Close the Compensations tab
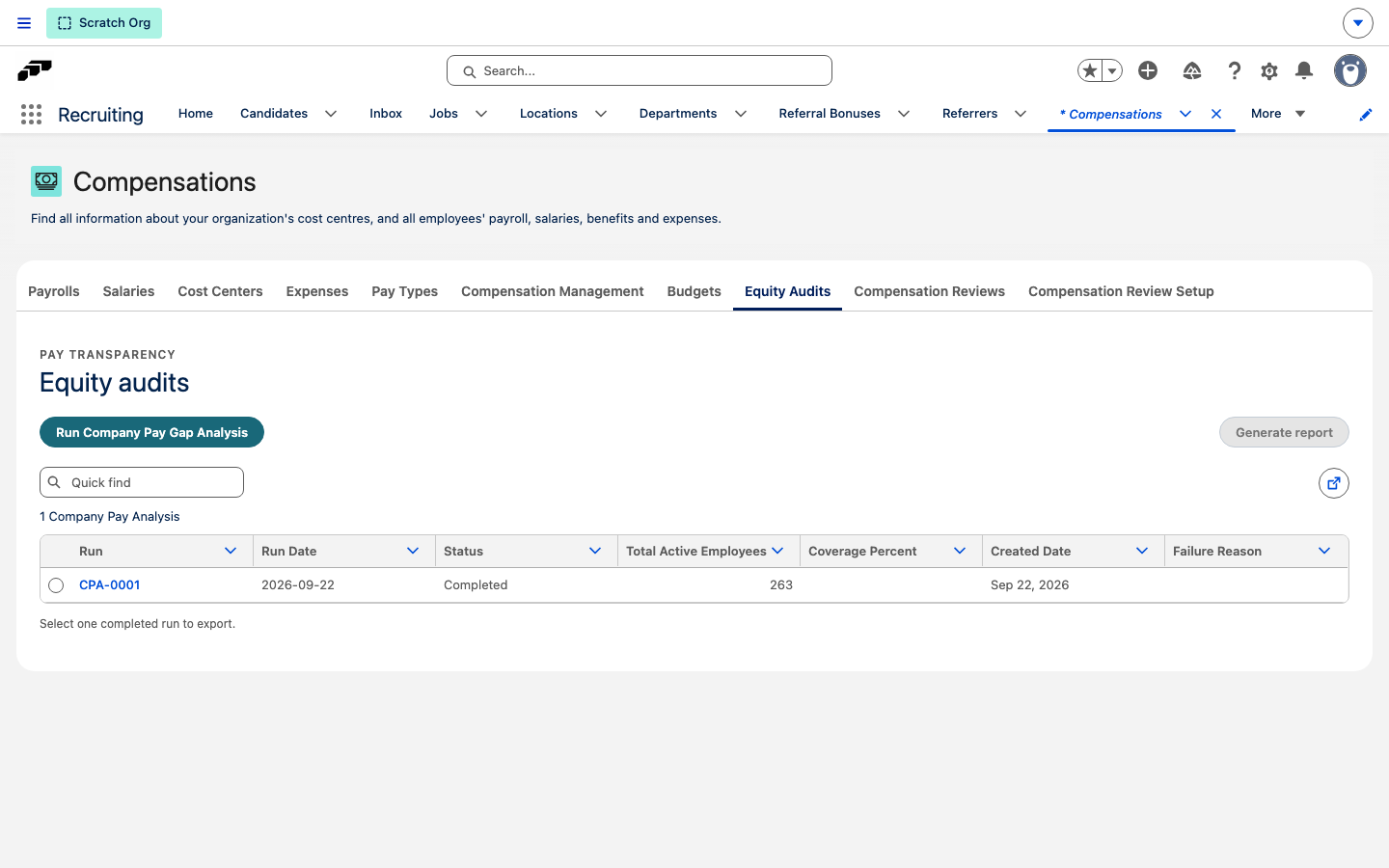 click(1216, 114)
